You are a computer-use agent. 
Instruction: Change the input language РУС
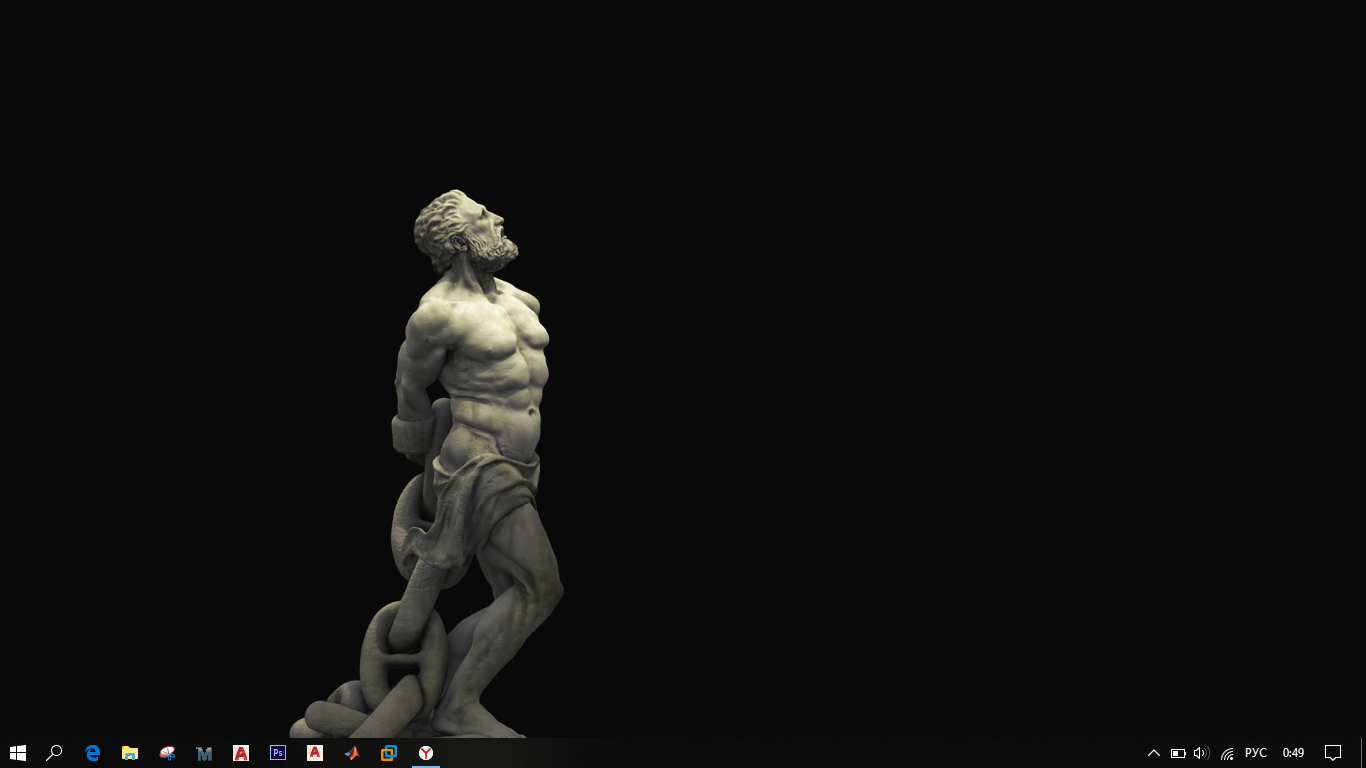click(1256, 753)
